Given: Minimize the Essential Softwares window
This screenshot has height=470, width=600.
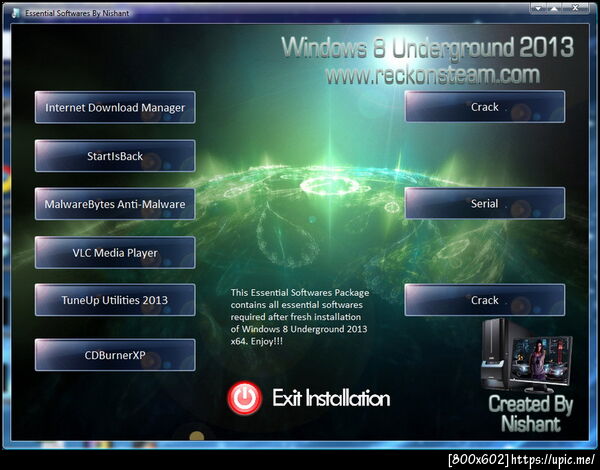Looking at the screenshot, I should click(x=538, y=8).
